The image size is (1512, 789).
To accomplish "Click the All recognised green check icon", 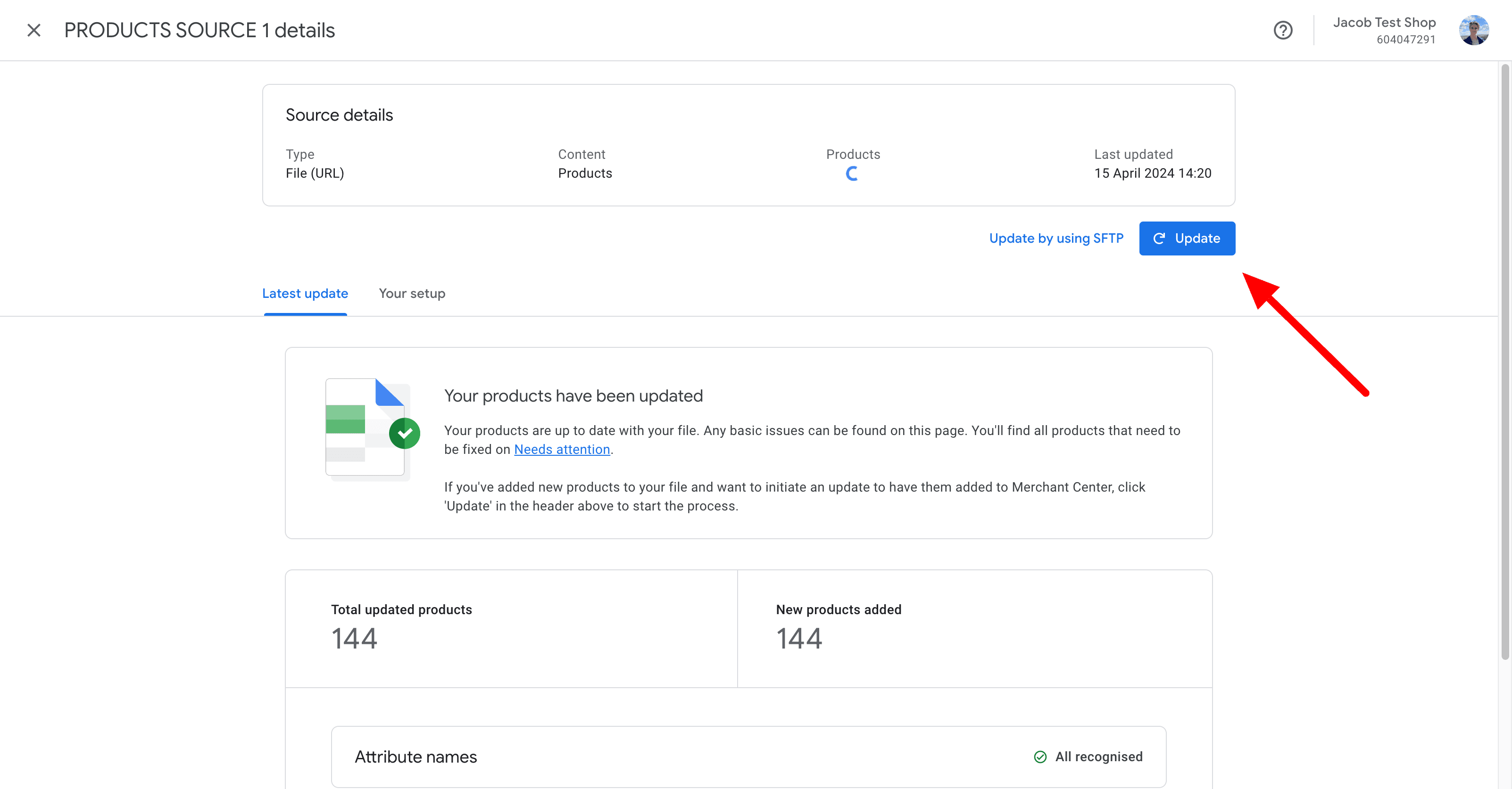I will pos(1040,757).
